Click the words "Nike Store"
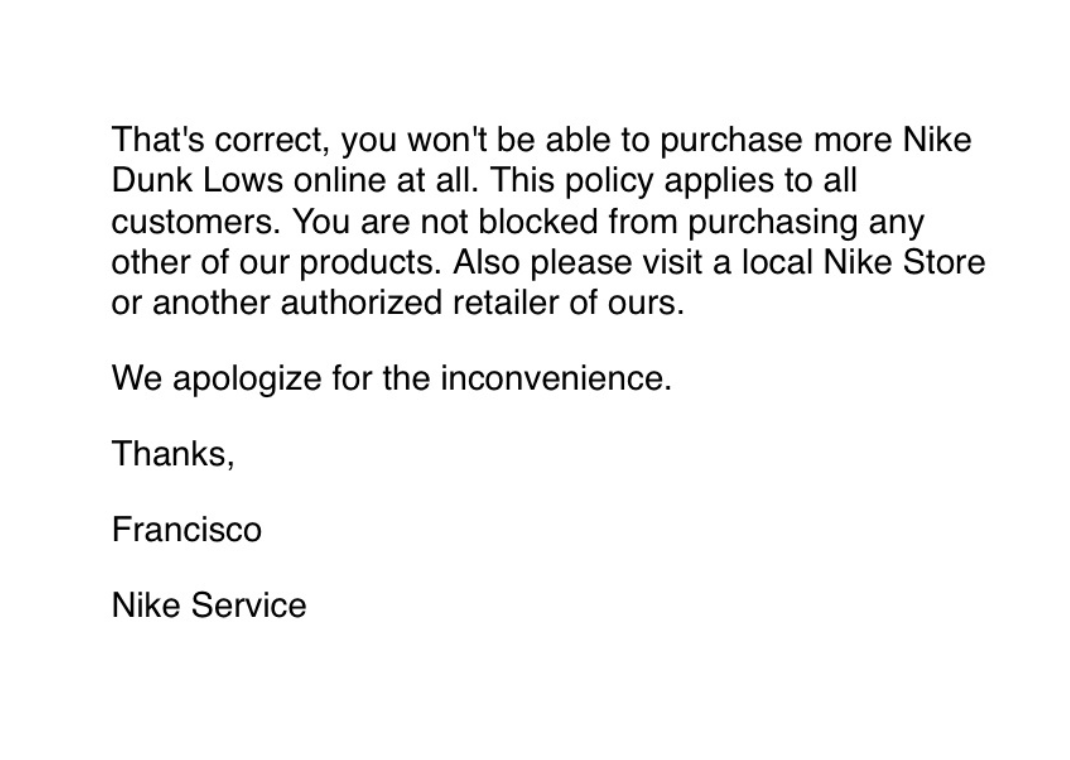 [904, 262]
